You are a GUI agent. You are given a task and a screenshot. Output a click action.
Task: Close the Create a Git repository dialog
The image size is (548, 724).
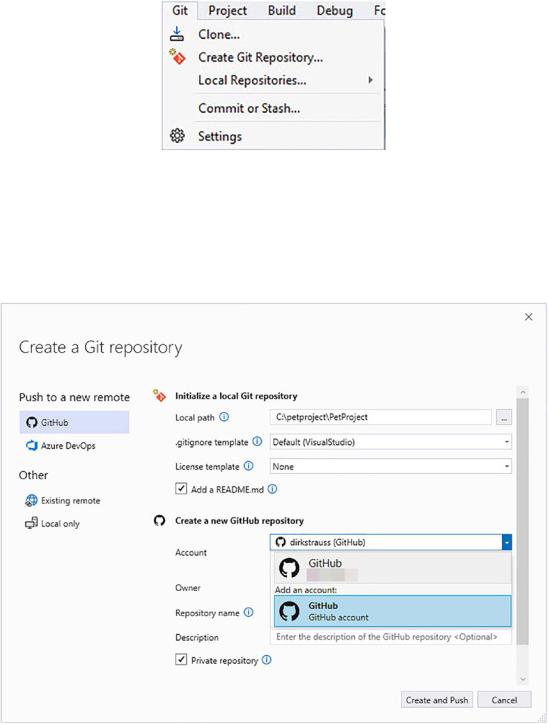pos(529,317)
